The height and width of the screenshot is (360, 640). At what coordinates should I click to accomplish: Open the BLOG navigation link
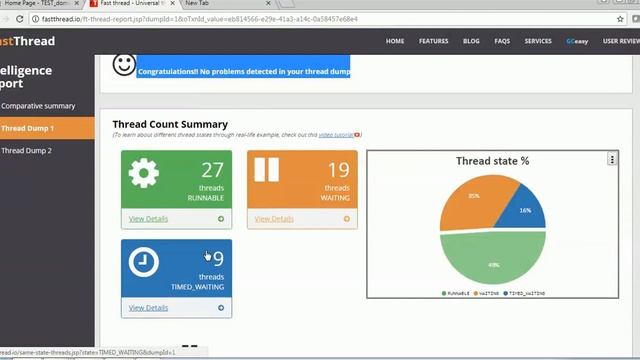471,41
